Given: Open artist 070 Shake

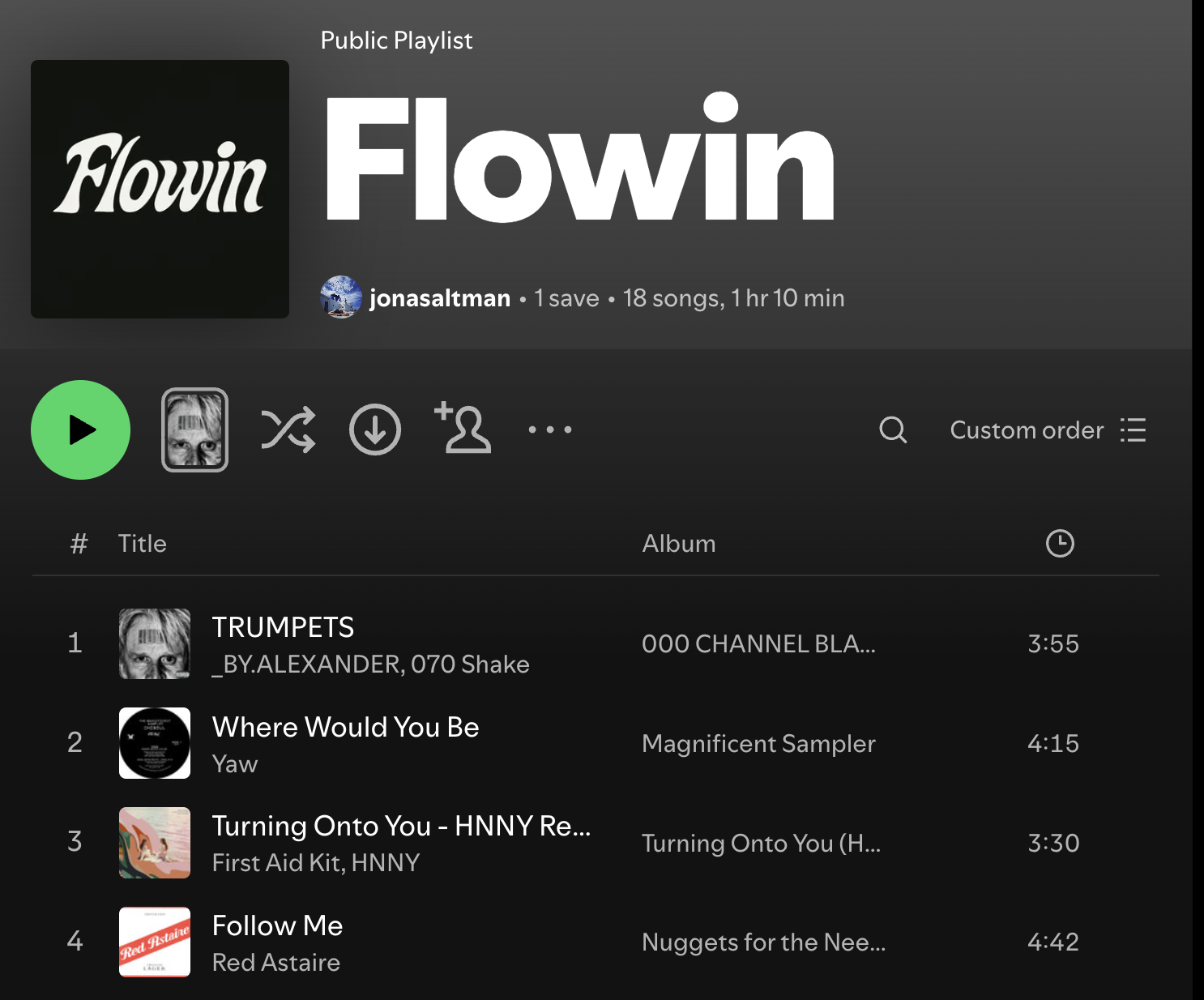Looking at the screenshot, I should click(x=470, y=665).
